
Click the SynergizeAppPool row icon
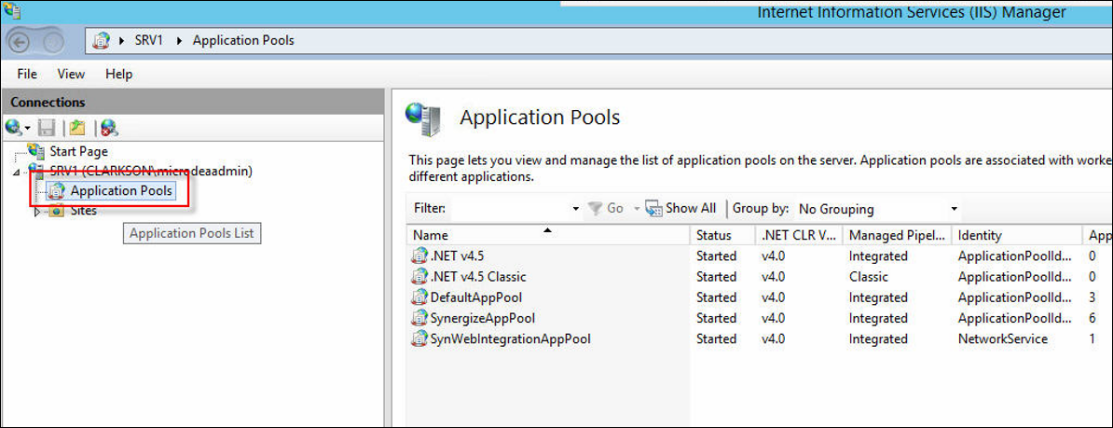pyautogui.click(x=420, y=318)
